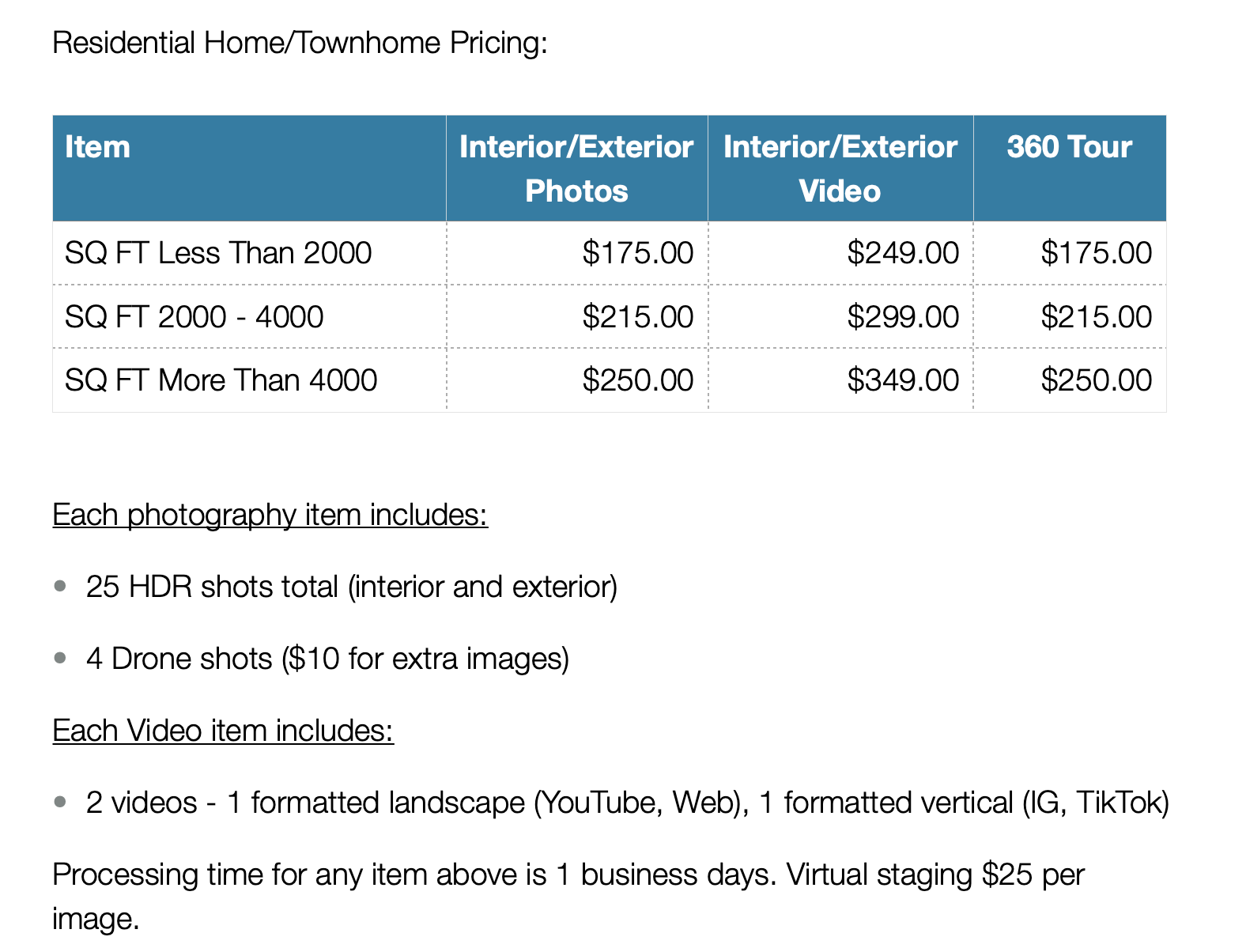Click the "SQ FT More Than 4000" row label

[221, 380]
